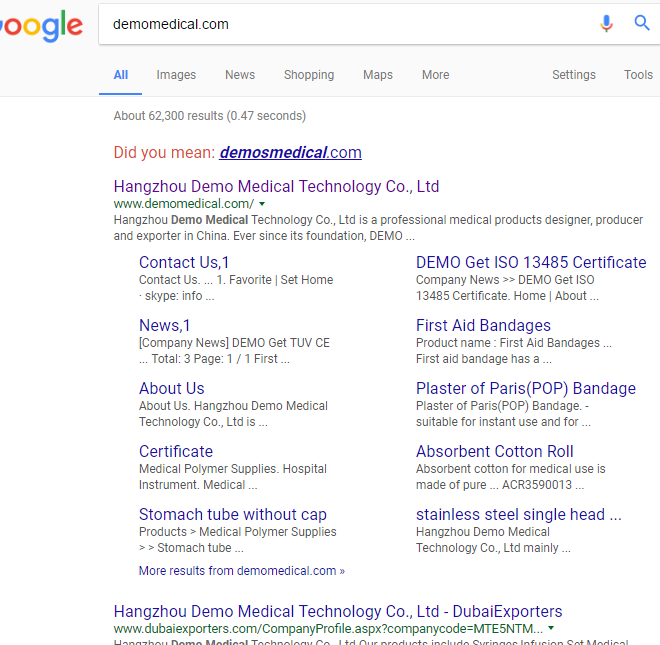Expand the More search categories menu
660x645 pixels.
pos(436,75)
